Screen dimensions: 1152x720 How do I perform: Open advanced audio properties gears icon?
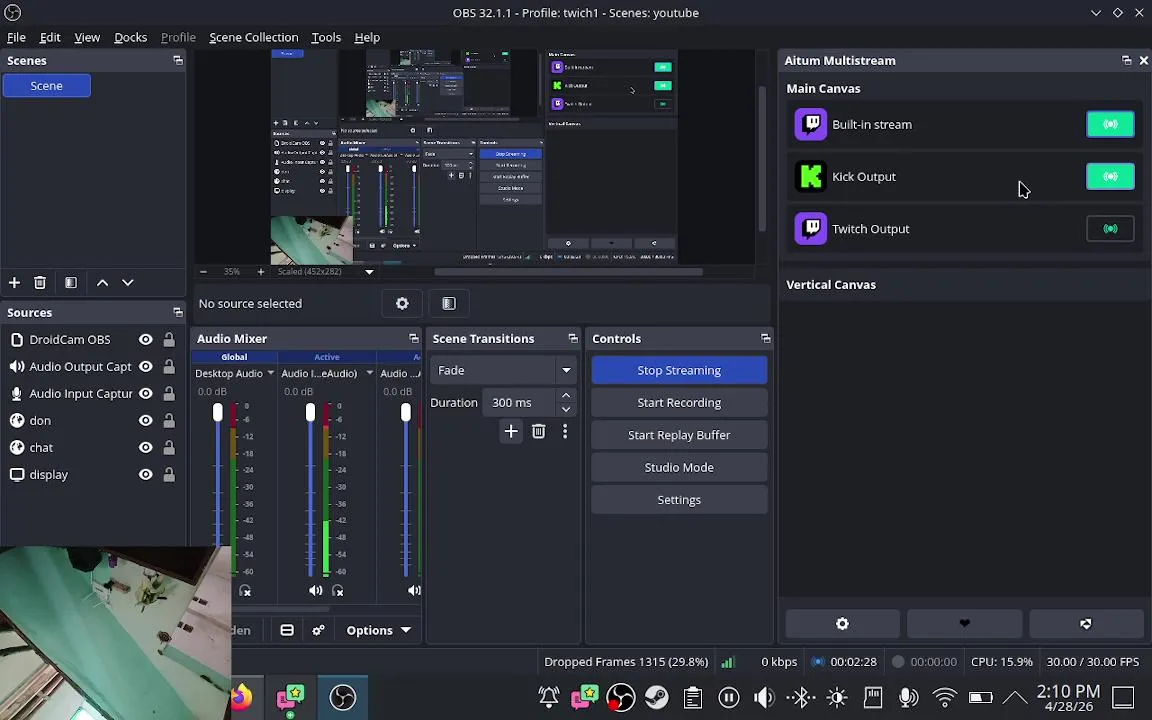point(318,630)
